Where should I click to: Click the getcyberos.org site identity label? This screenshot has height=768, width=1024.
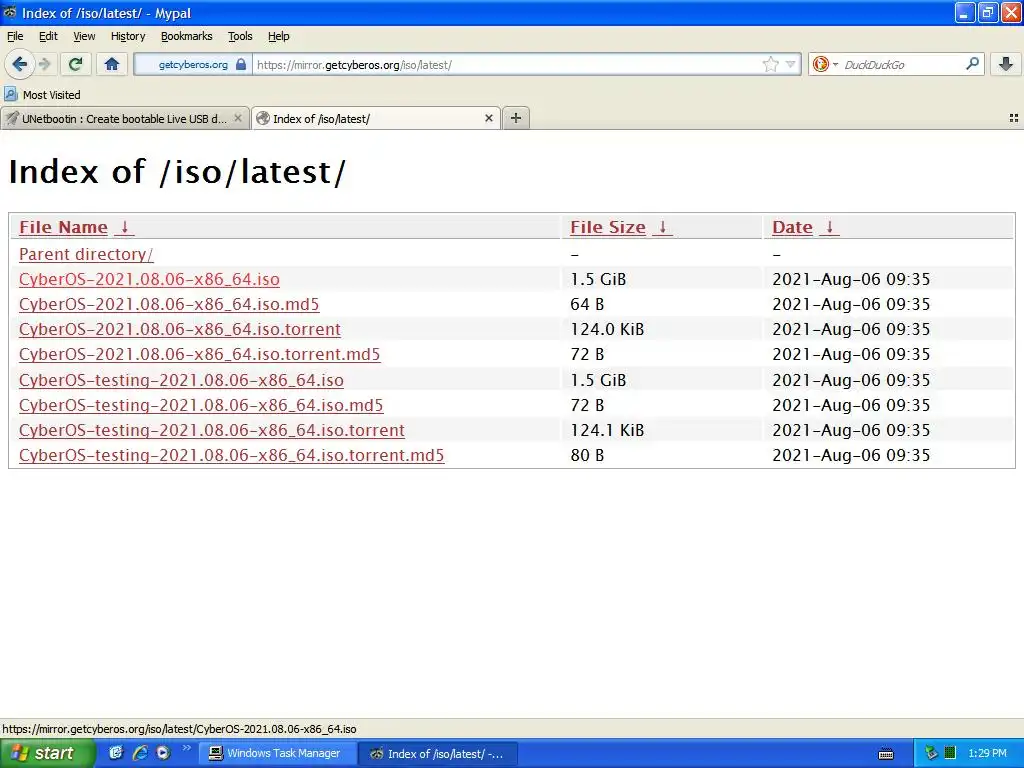point(193,65)
